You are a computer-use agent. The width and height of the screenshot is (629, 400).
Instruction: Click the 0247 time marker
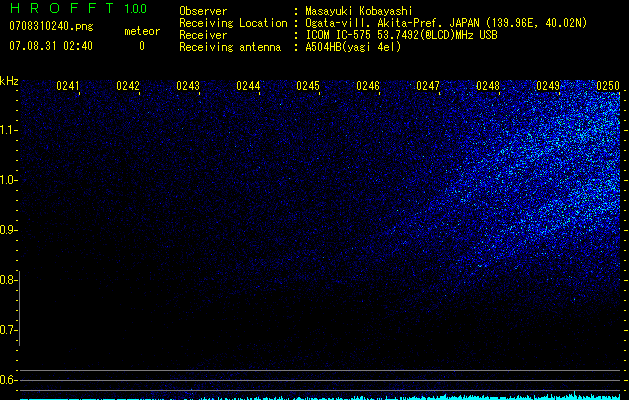428,86
